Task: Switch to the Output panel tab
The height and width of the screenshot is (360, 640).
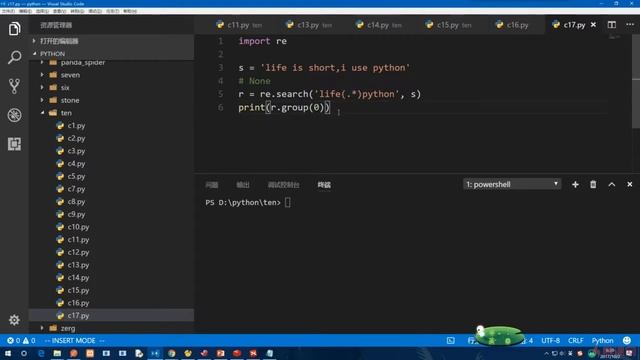Action: [x=243, y=185]
